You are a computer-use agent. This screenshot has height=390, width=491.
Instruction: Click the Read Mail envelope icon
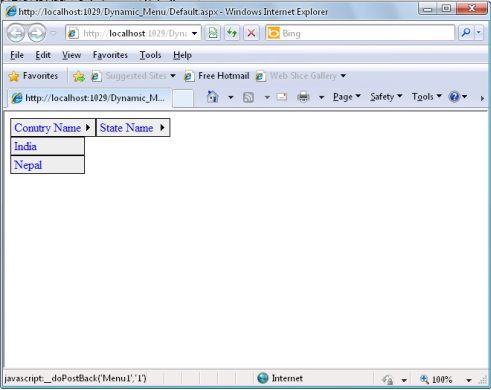[x=282, y=97]
